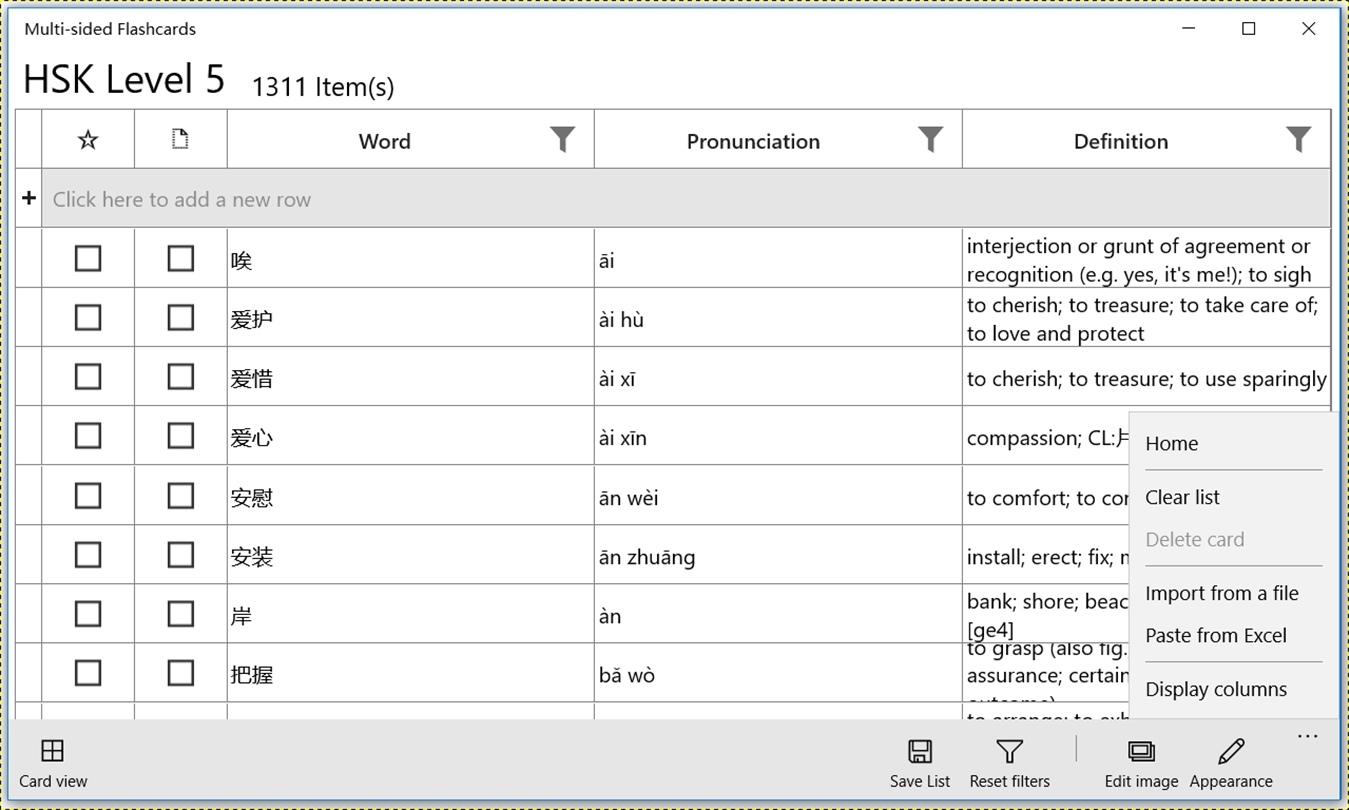This screenshot has height=810, width=1349.
Task: Toggle the three-dots more options button
Action: [x=1307, y=737]
